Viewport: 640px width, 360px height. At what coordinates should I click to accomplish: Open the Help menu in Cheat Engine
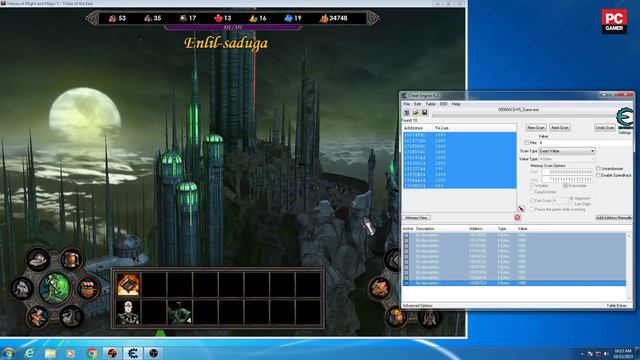(456, 104)
